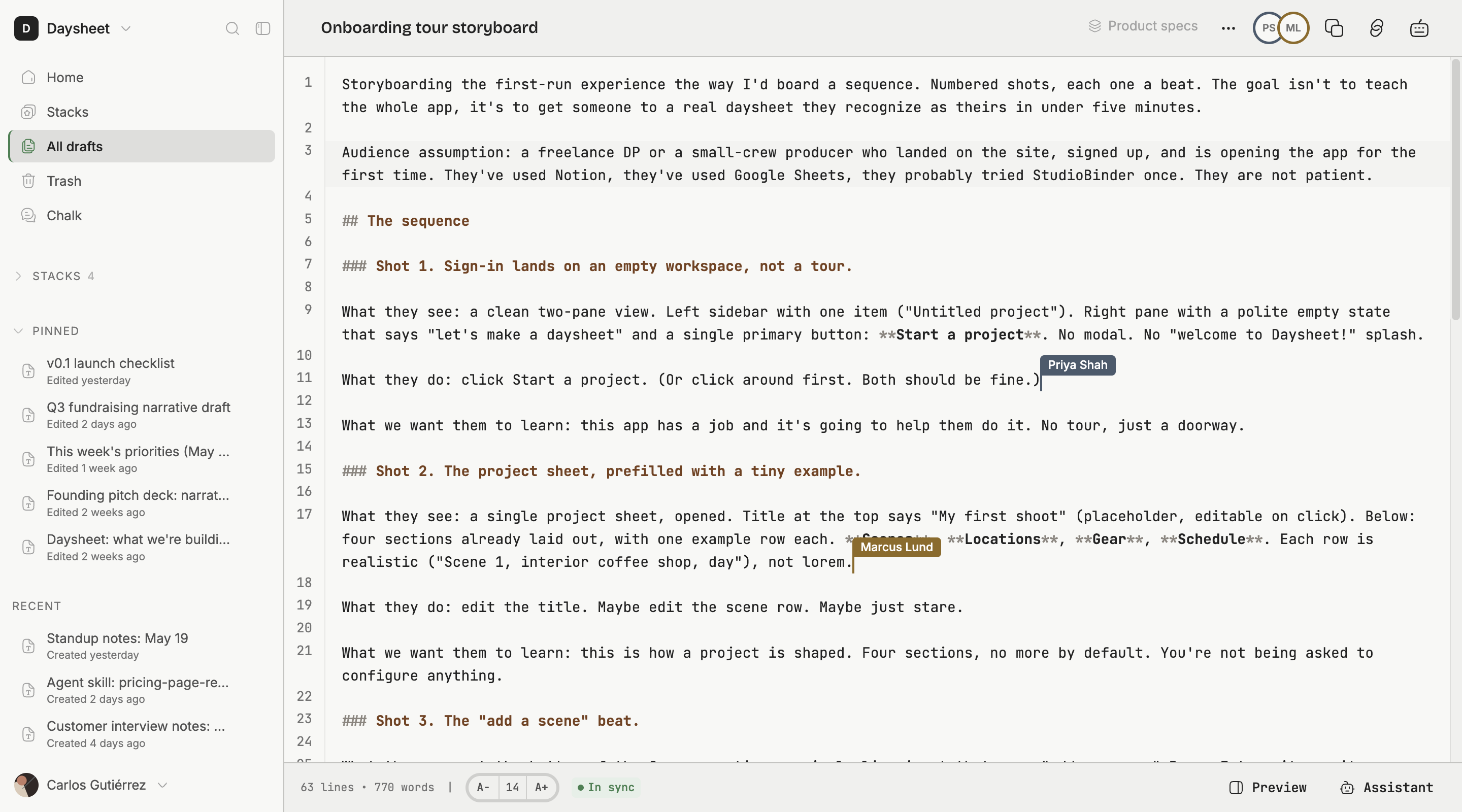Open Customer interview notes draft
The image size is (1462, 812).
[142, 734]
